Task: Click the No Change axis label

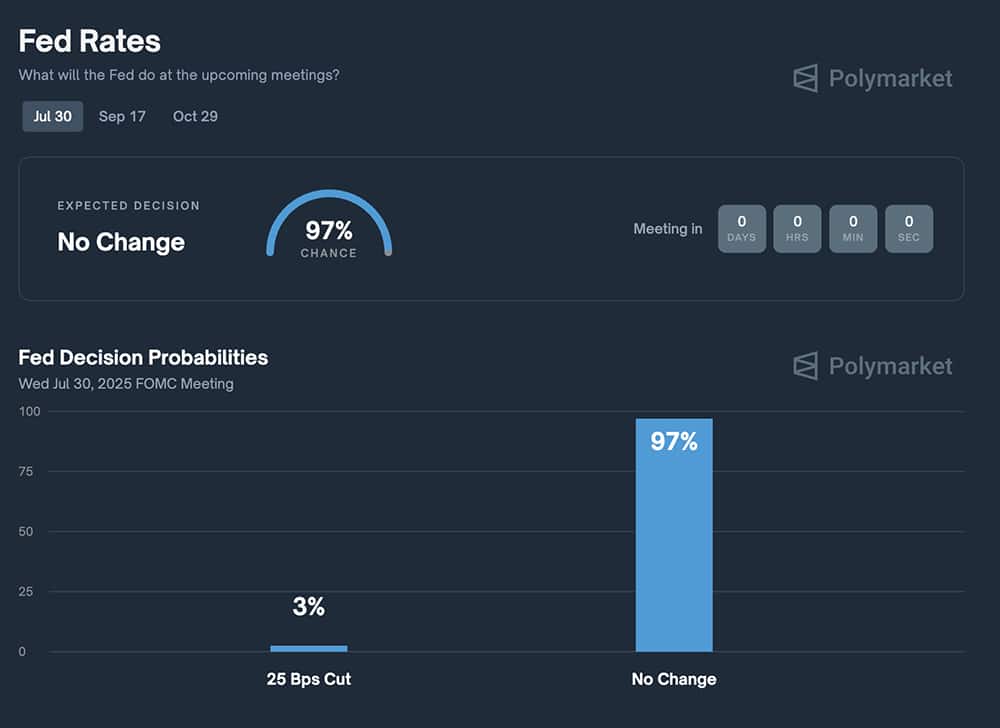Action: point(674,679)
